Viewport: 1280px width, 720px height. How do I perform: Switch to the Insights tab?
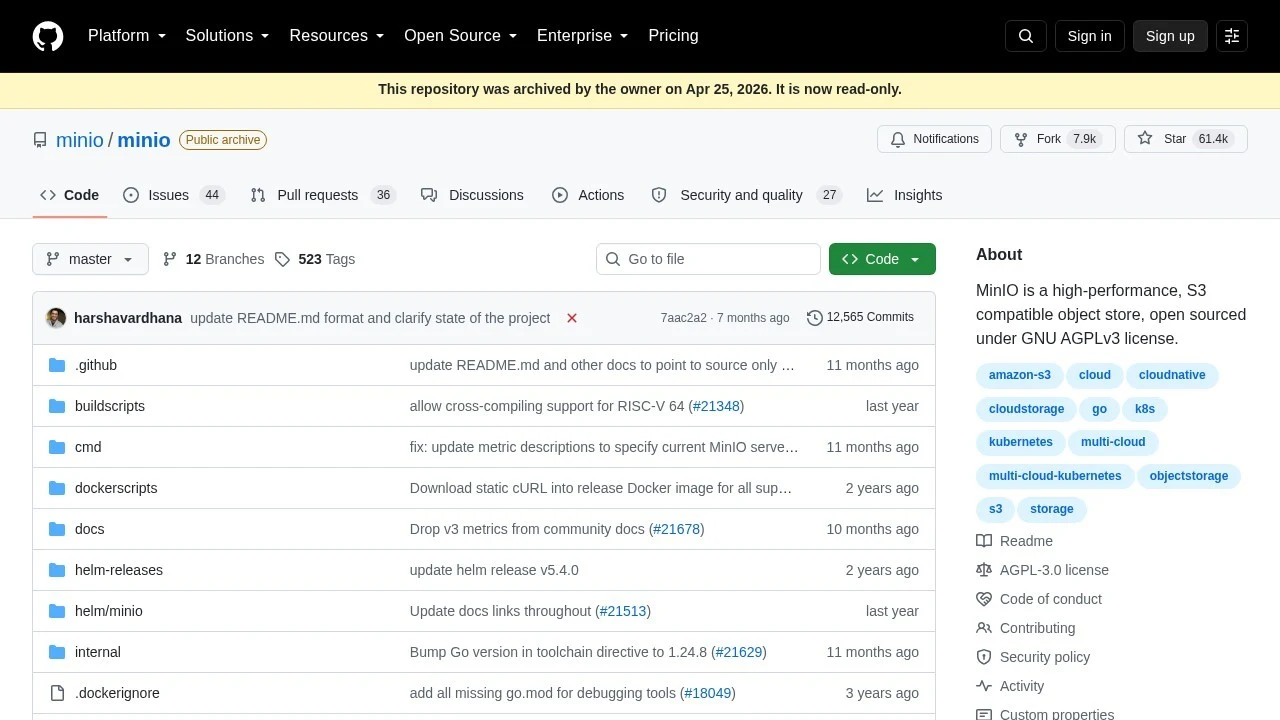(x=905, y=195)
